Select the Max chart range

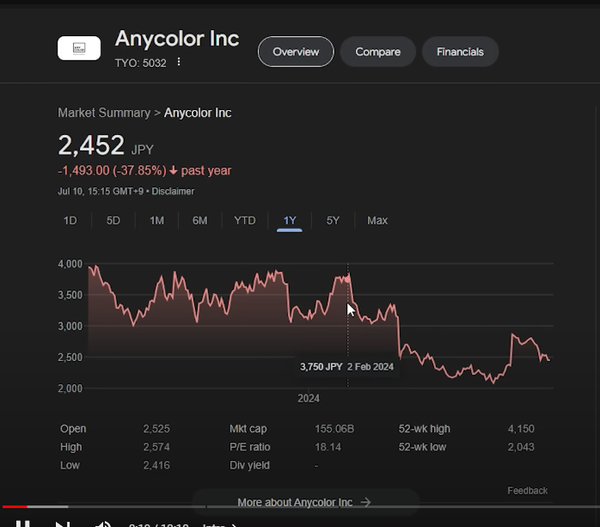pyautogui.click(x=377, y=220)
